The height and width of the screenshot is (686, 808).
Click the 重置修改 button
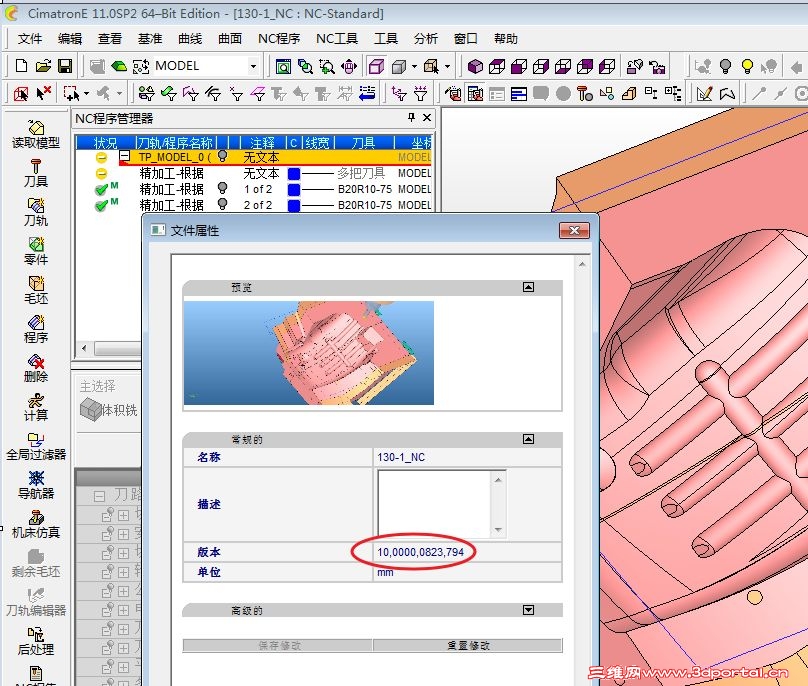467,645
